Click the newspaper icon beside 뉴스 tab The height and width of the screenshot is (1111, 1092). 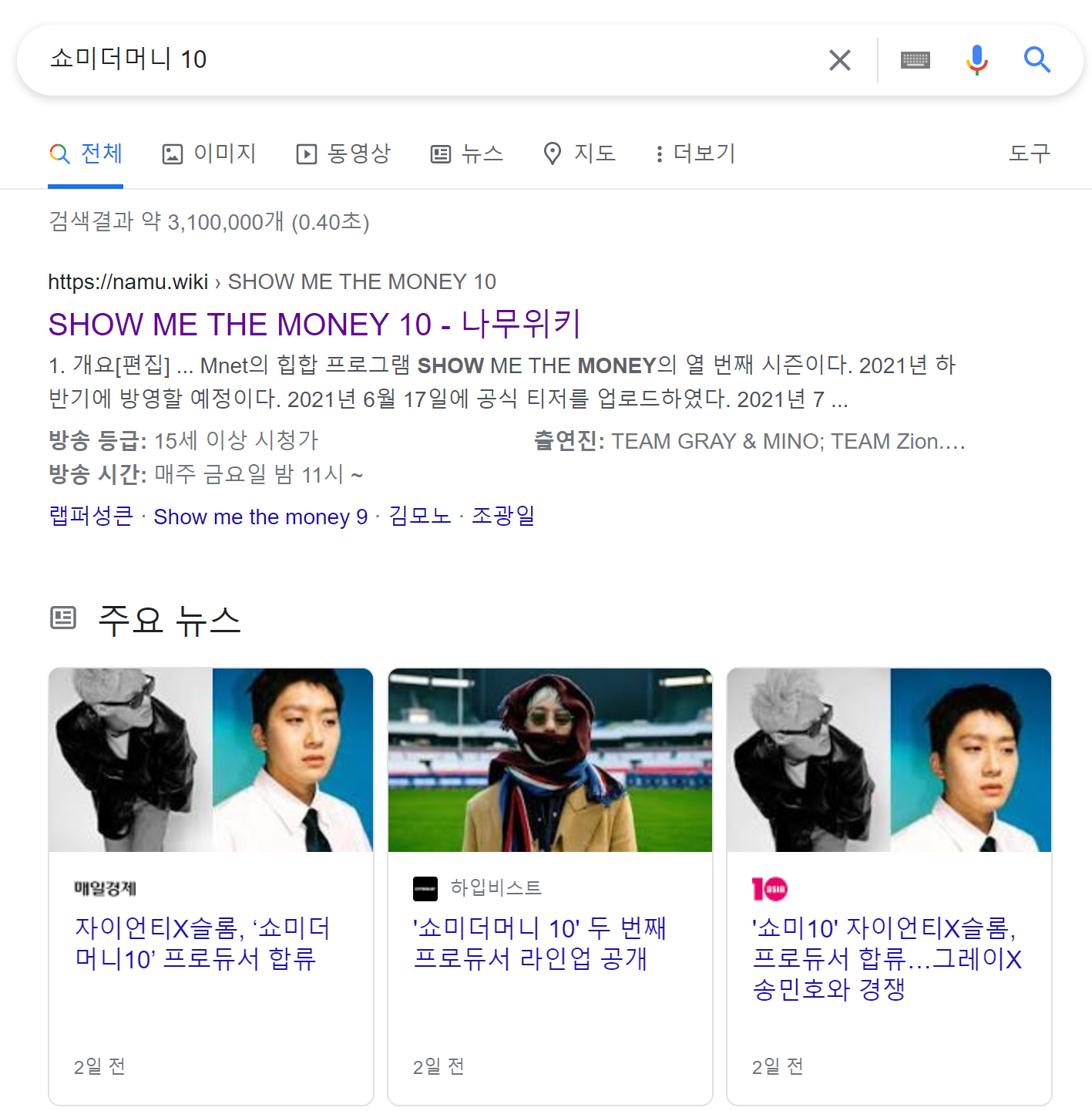point(440,154)
